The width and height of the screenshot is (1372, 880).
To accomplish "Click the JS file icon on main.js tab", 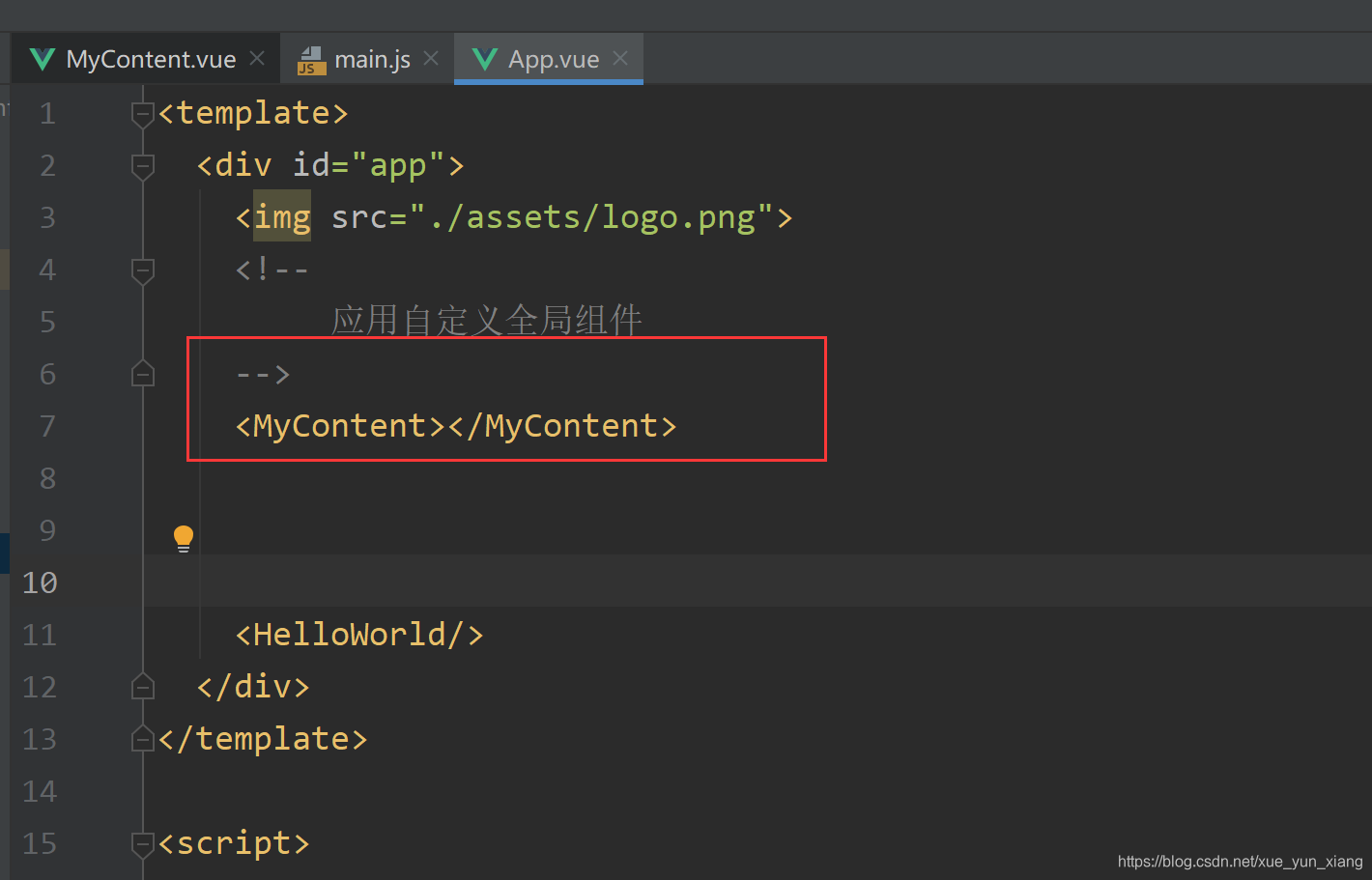I will tap(311, 60).
